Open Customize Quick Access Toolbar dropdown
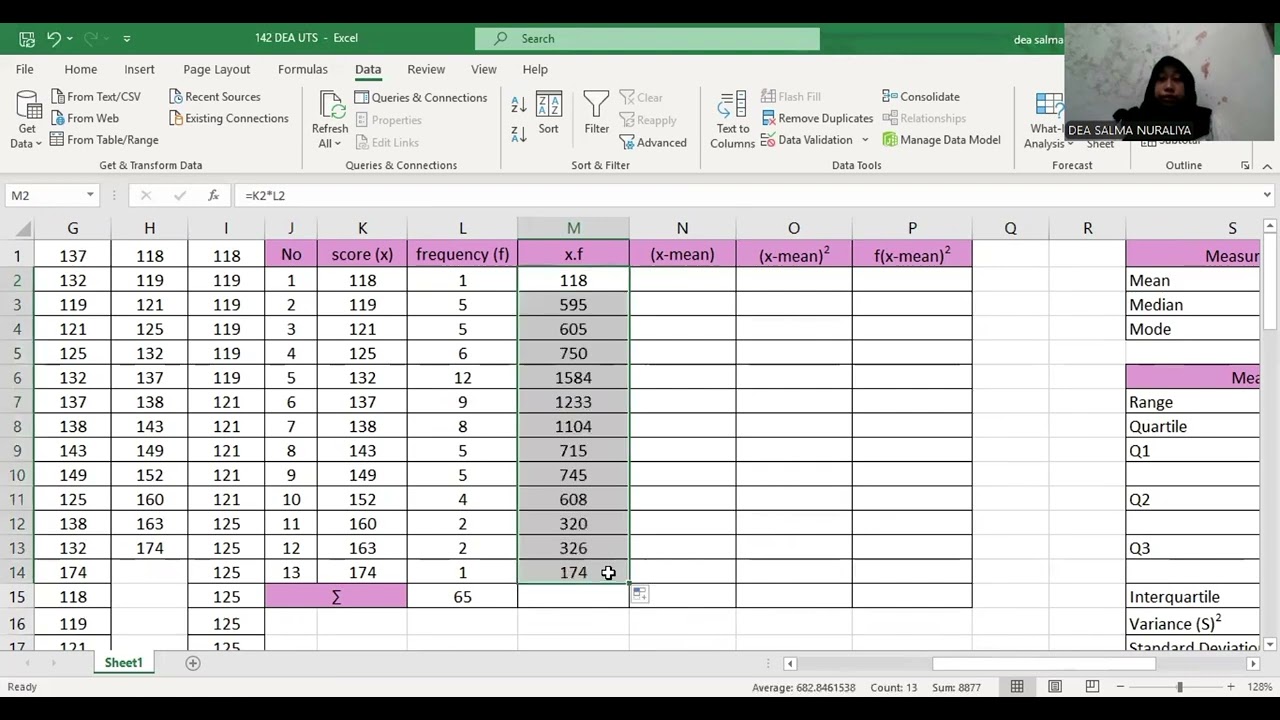This screenshot has width=1280, height=720. point(127,38)
